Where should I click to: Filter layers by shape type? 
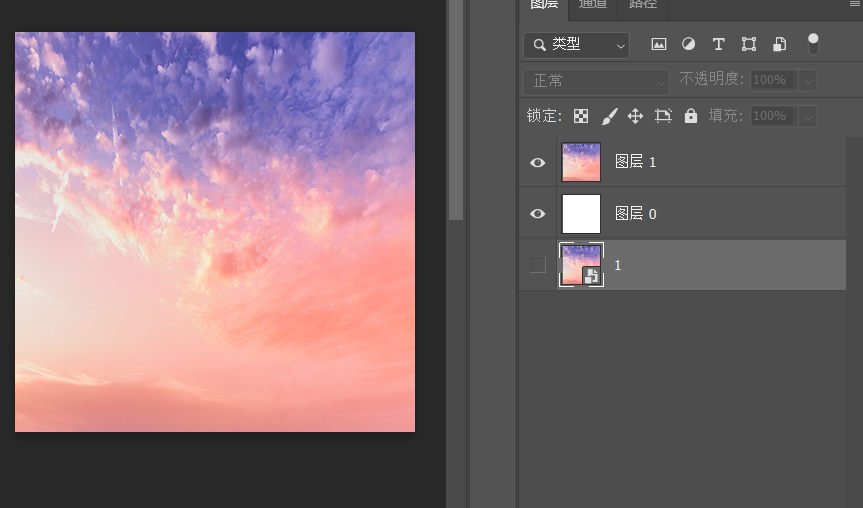pyautogui.click(x=749, y=44)
